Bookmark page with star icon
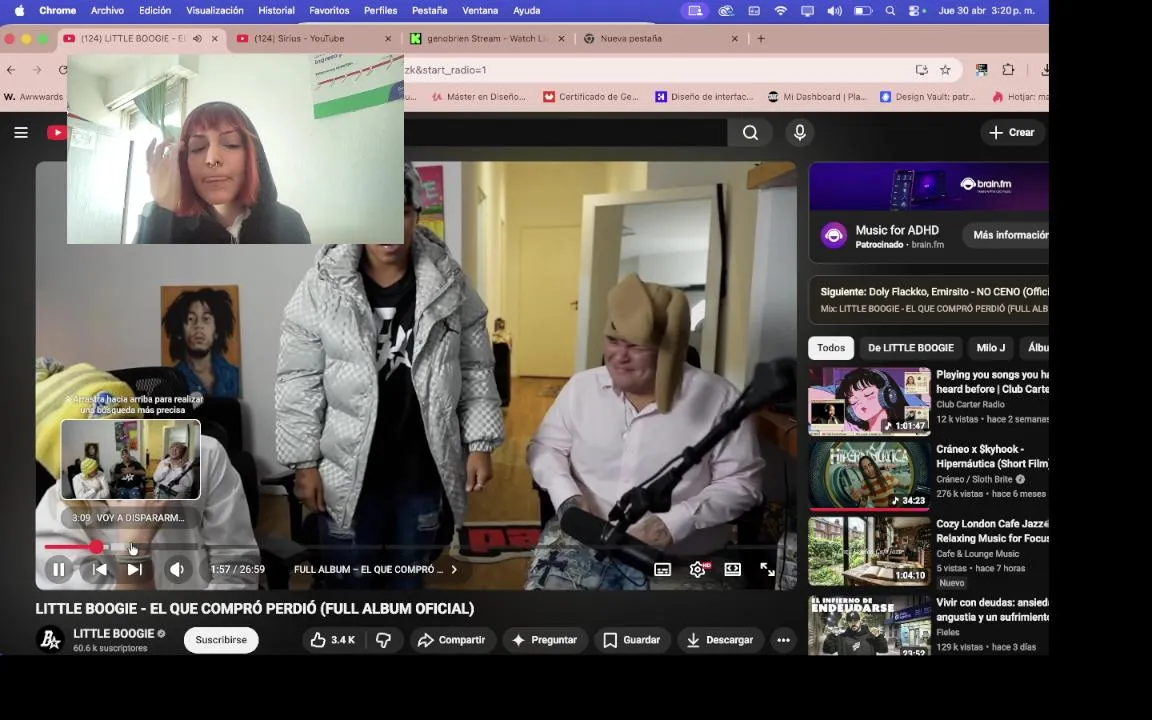 pyautogui.click(x=946, y=70)
